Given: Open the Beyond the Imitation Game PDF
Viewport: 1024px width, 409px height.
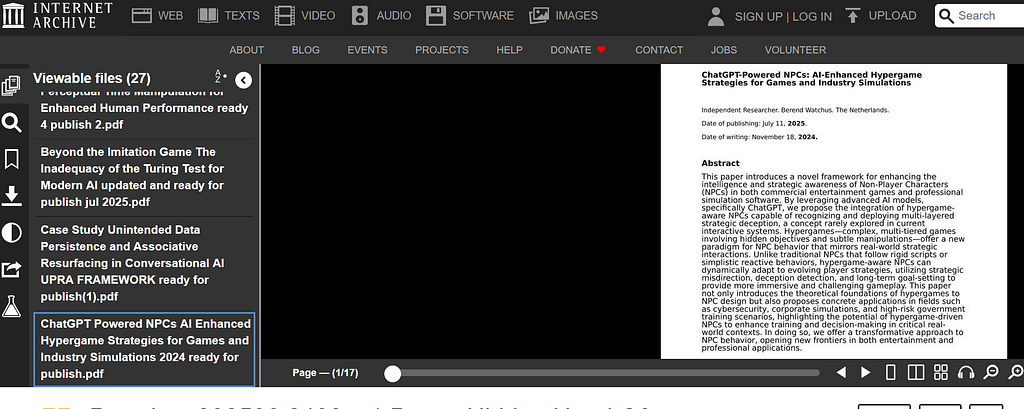Looking at the screenshot, I should pos(144,177).
